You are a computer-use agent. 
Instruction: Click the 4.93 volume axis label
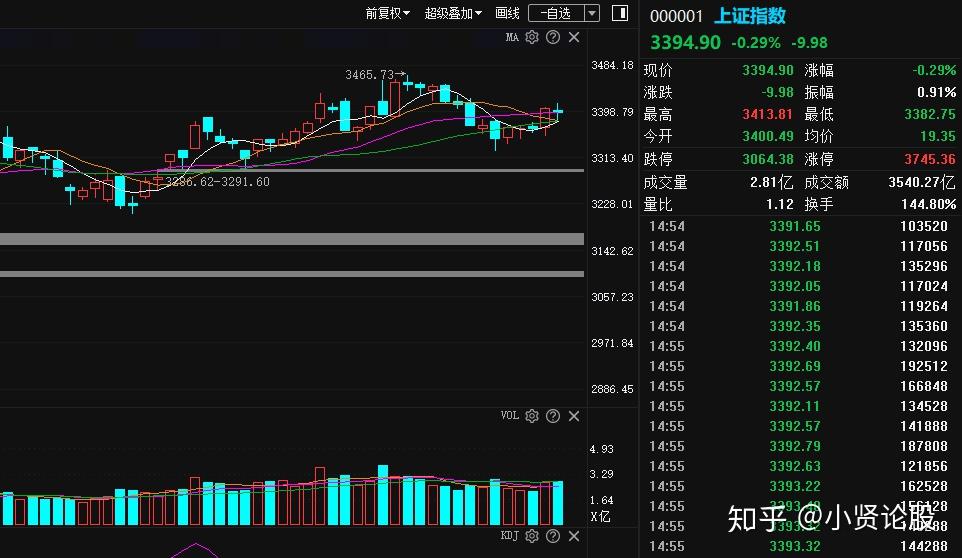coord(601,449)
